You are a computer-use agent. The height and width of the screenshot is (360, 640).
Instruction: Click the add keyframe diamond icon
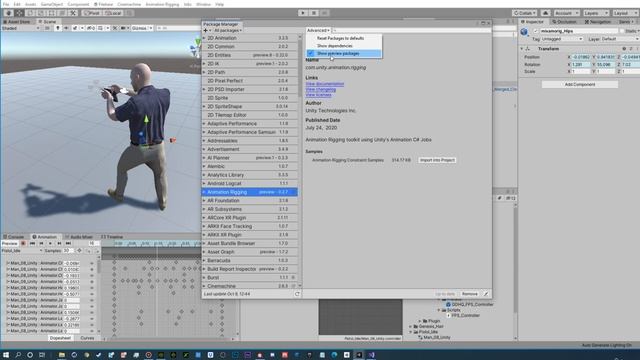click(79, 251)
